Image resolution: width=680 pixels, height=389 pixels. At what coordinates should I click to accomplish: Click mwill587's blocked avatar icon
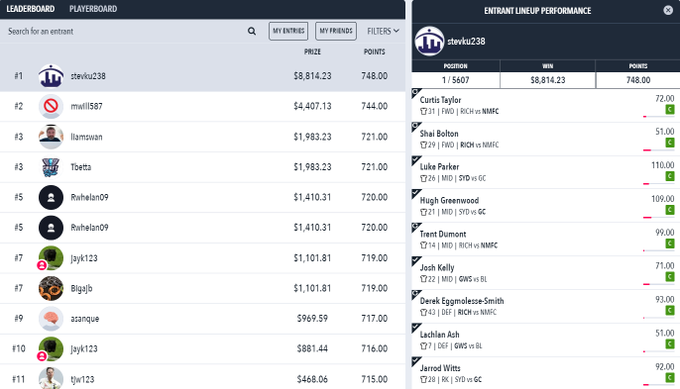click(51, 106)
